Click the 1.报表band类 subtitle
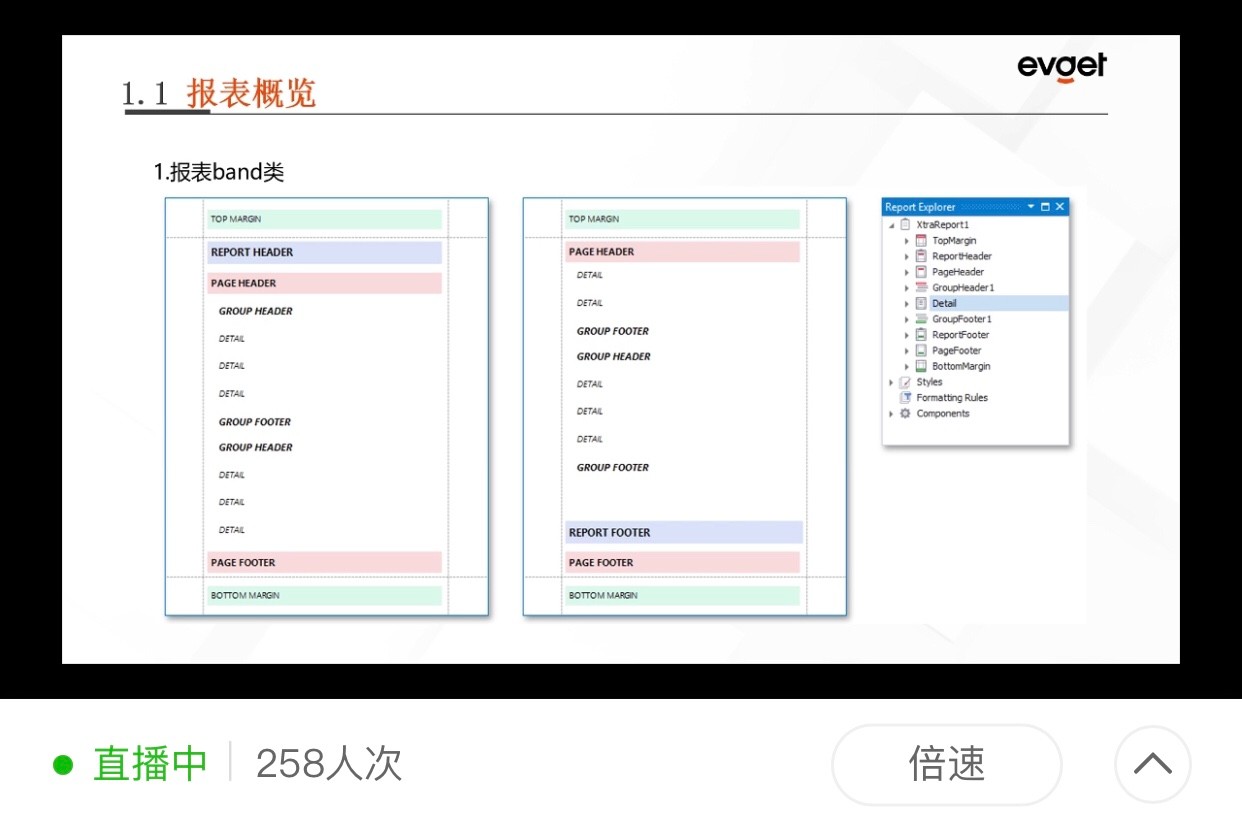 (218, 172)
